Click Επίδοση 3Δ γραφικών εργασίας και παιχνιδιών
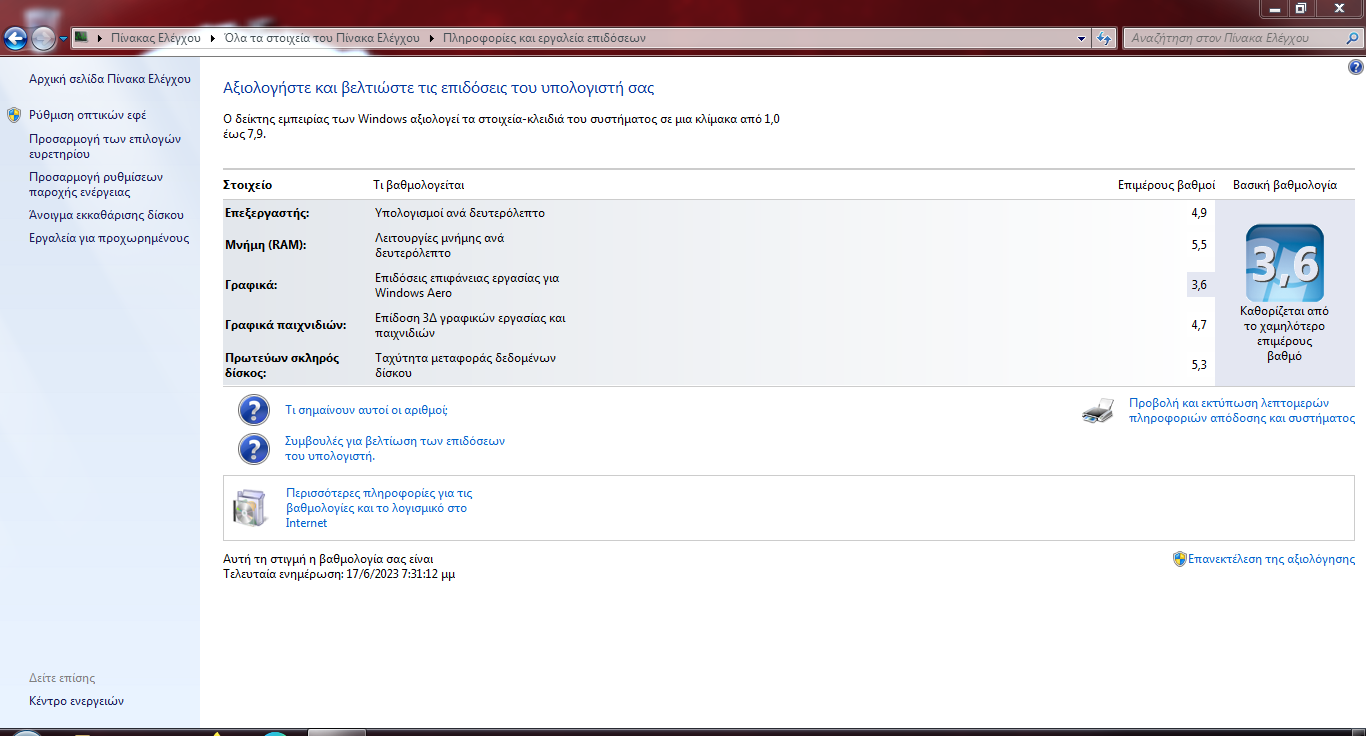 470,325
